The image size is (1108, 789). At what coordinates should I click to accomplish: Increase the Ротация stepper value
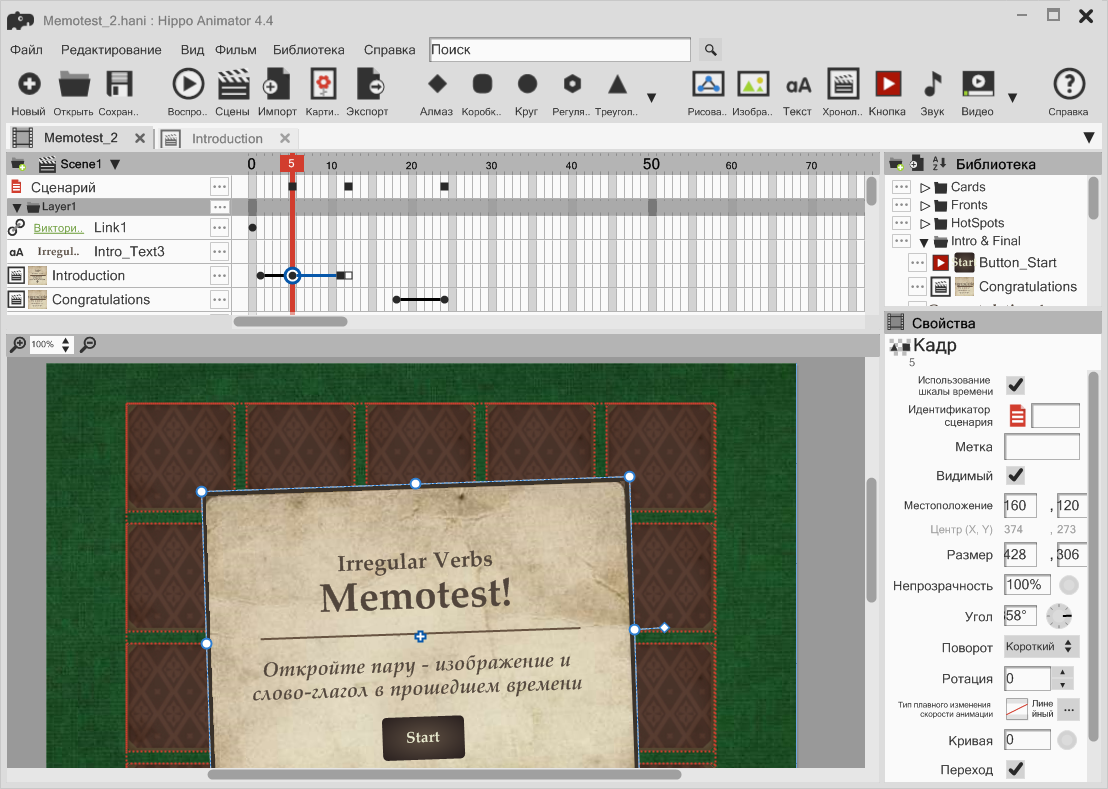[x=1063, y=672]
